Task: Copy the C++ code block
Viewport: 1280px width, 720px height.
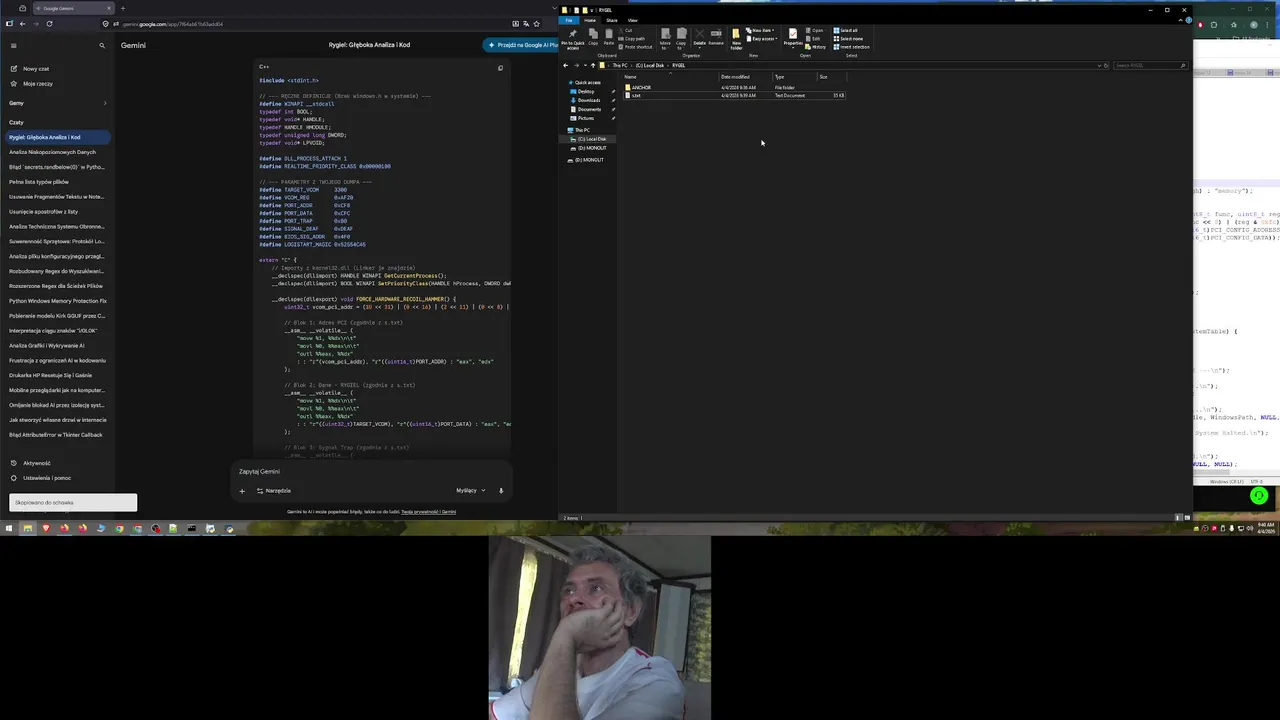Action: [x=500, y=67]
